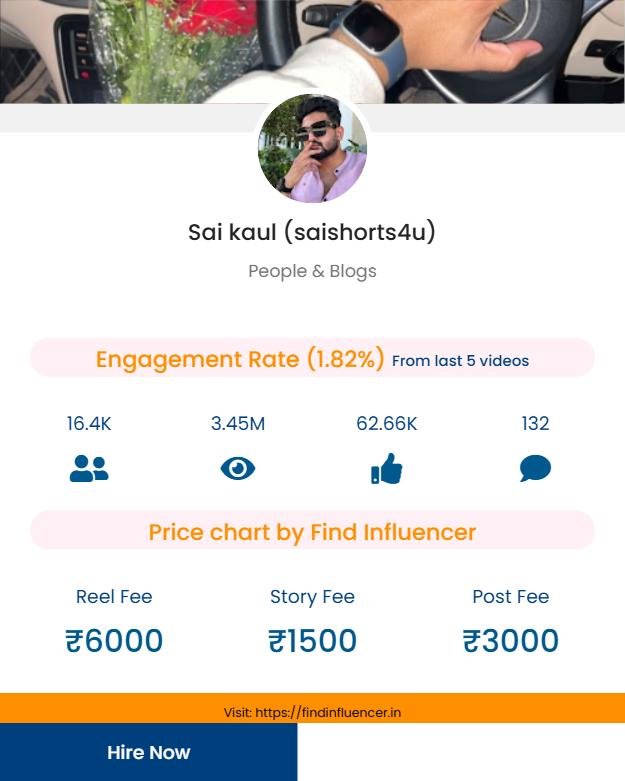Click the comments speech bubble icon
Screen dimensions: 625x781
tap(535, 468)
